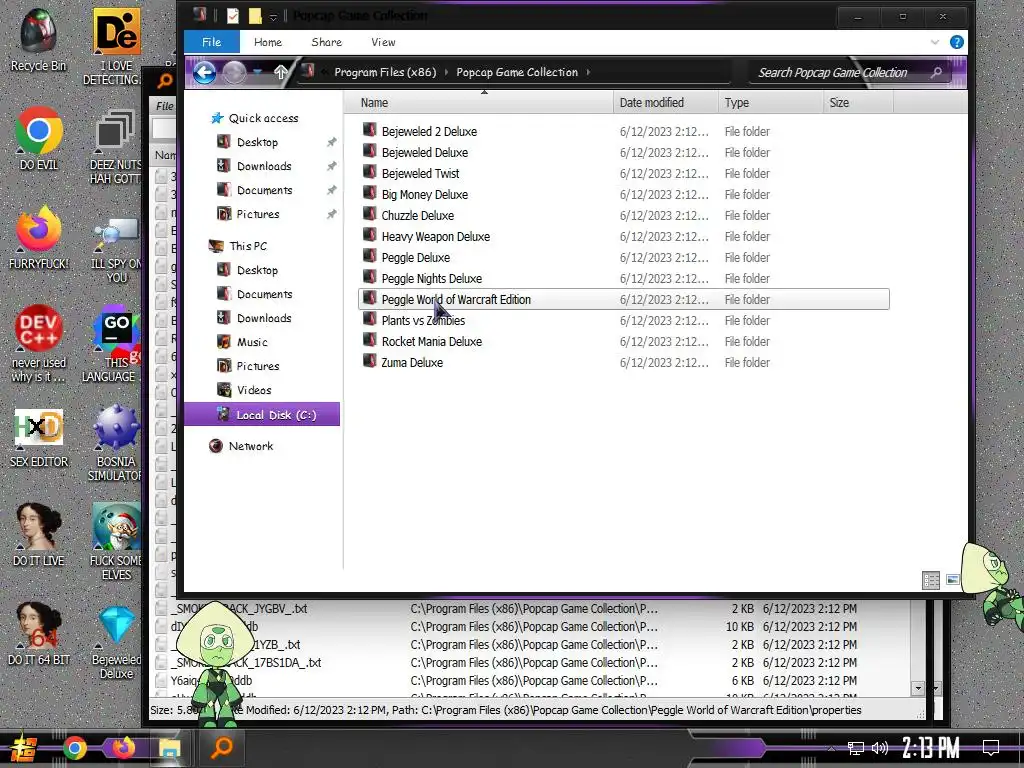The height and width of the screenshot is (768, 1024).
Task: Sort by Size column header
Action: click(x=858, y=103)
